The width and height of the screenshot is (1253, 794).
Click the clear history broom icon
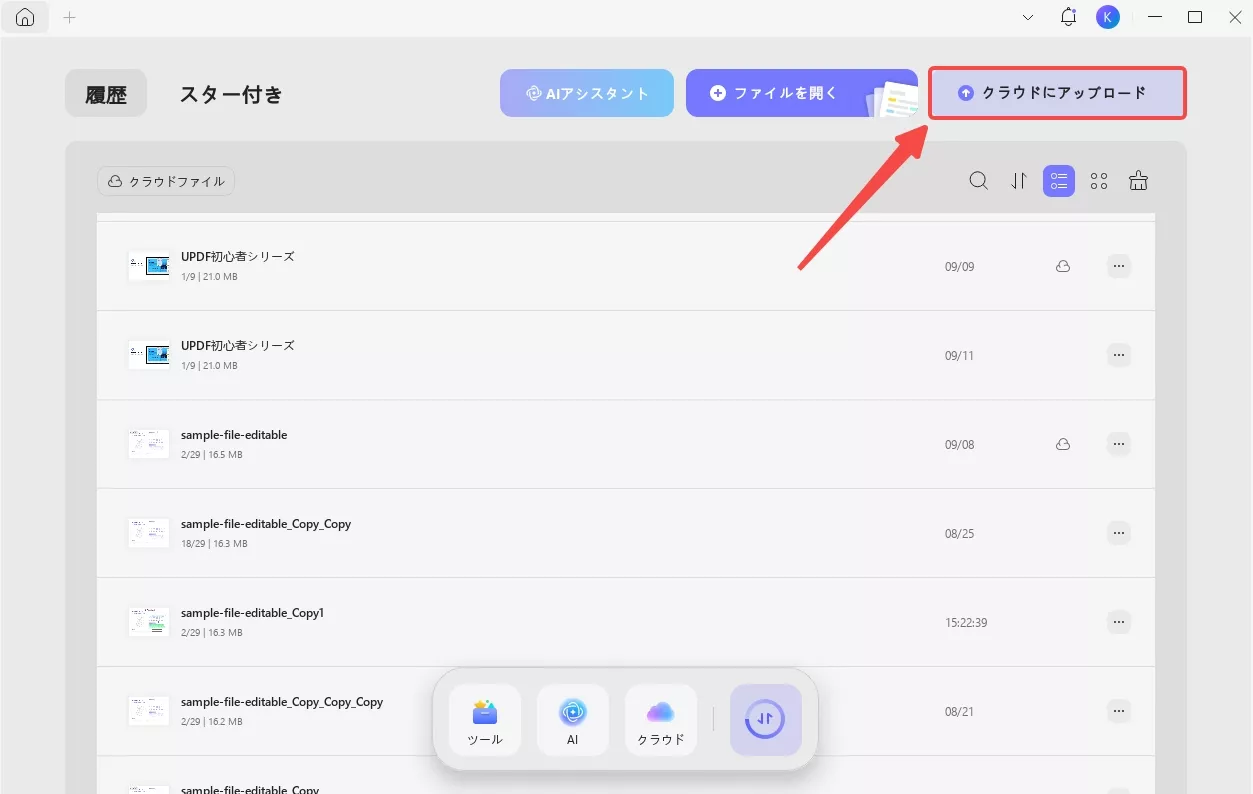(1138, 181)
